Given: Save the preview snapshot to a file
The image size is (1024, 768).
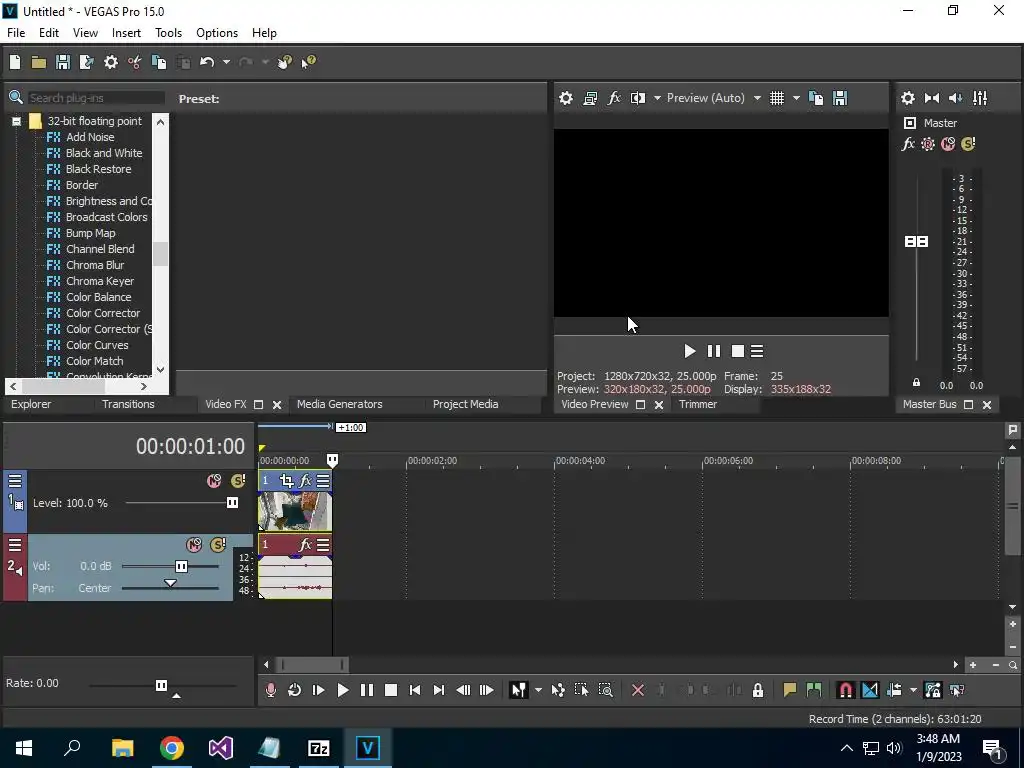Looking at the screenshot, I should [840, 98].
